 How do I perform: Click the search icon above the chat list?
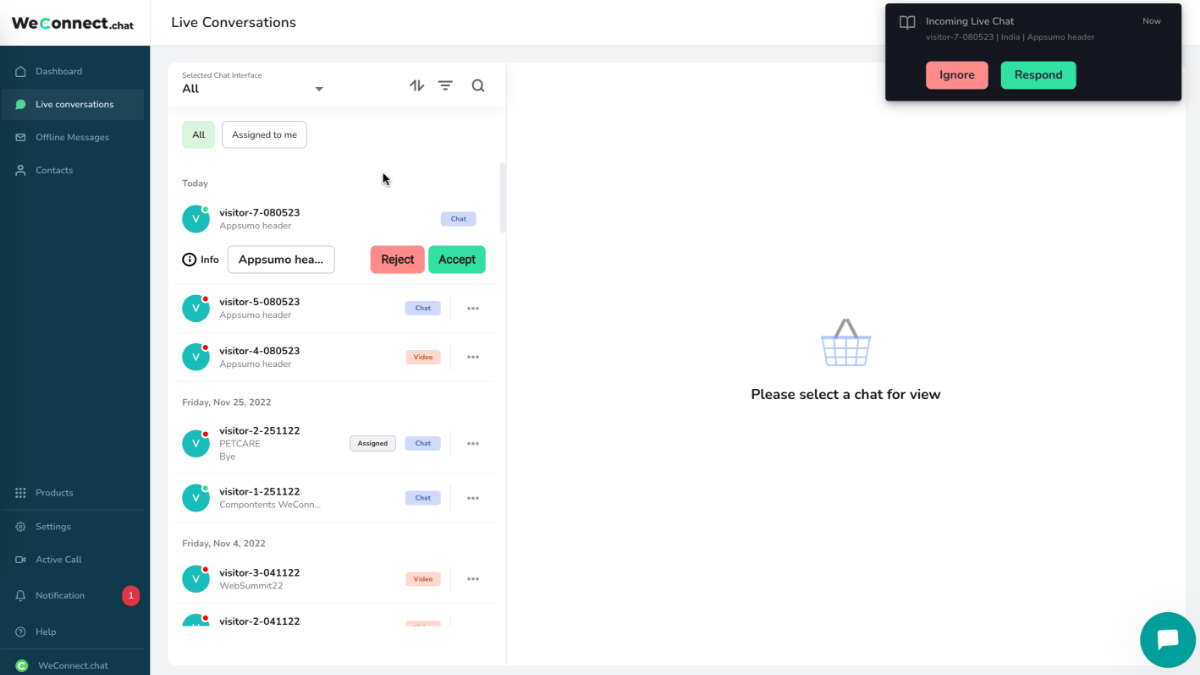(x=478, y=85)
